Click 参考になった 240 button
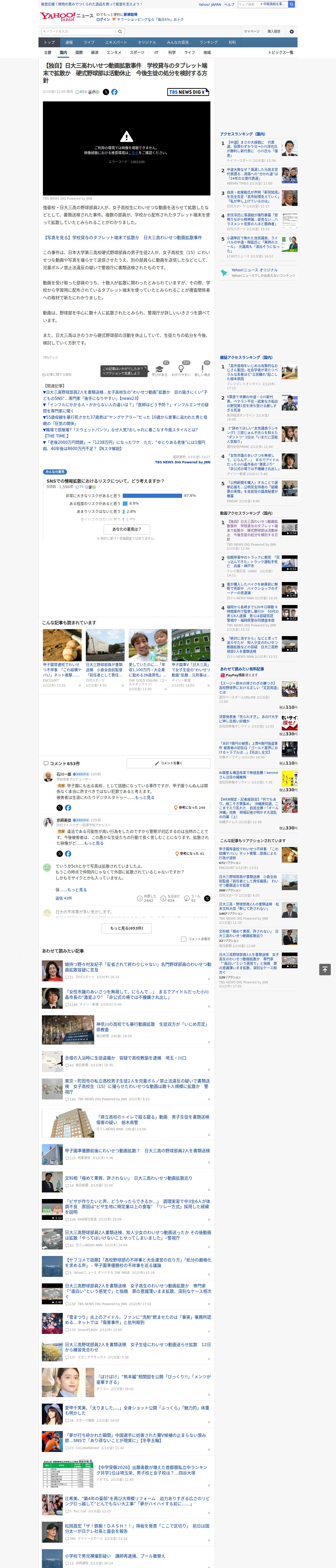Image resolution: width=336 pixels, height=1568 pixels. click(x=190, y=808)
